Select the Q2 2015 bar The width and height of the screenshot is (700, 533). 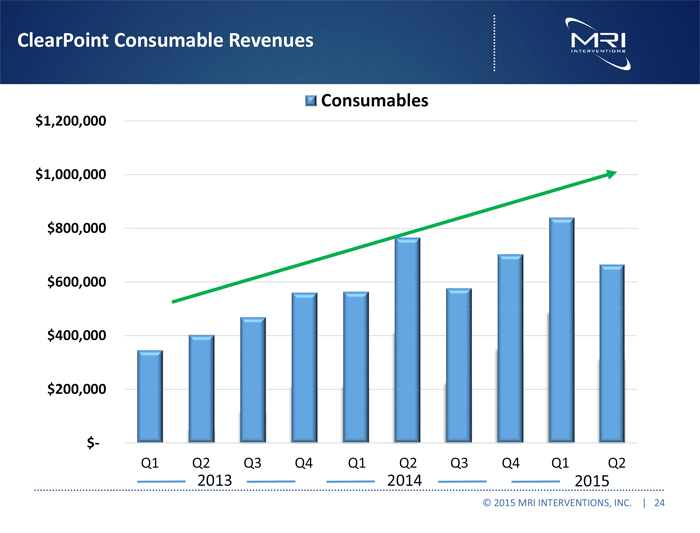tap(611, 353)
